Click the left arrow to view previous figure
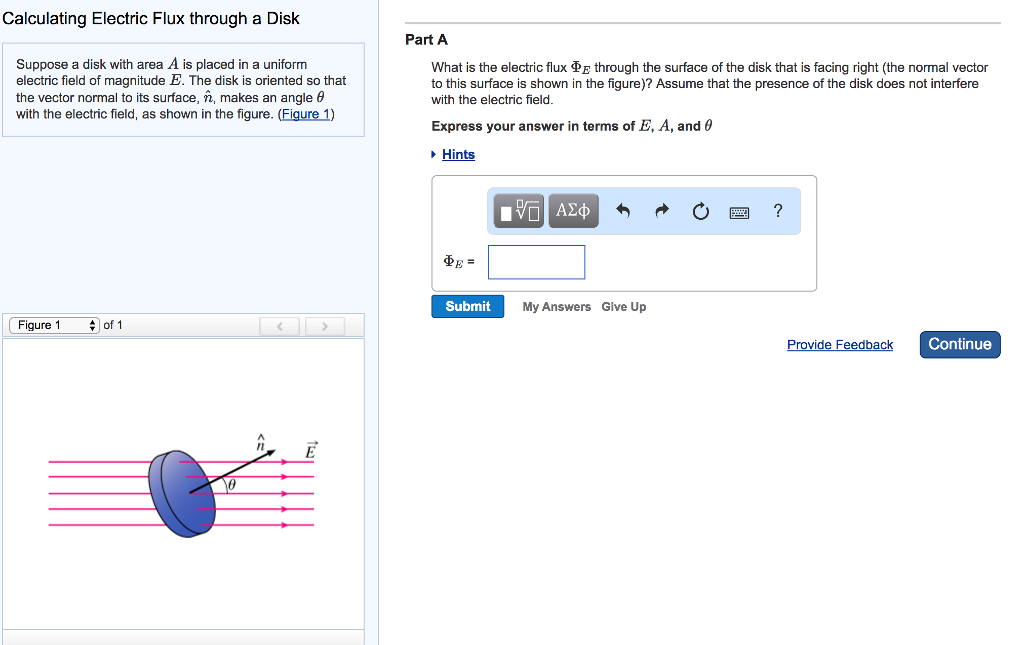 tap(279, 324)
